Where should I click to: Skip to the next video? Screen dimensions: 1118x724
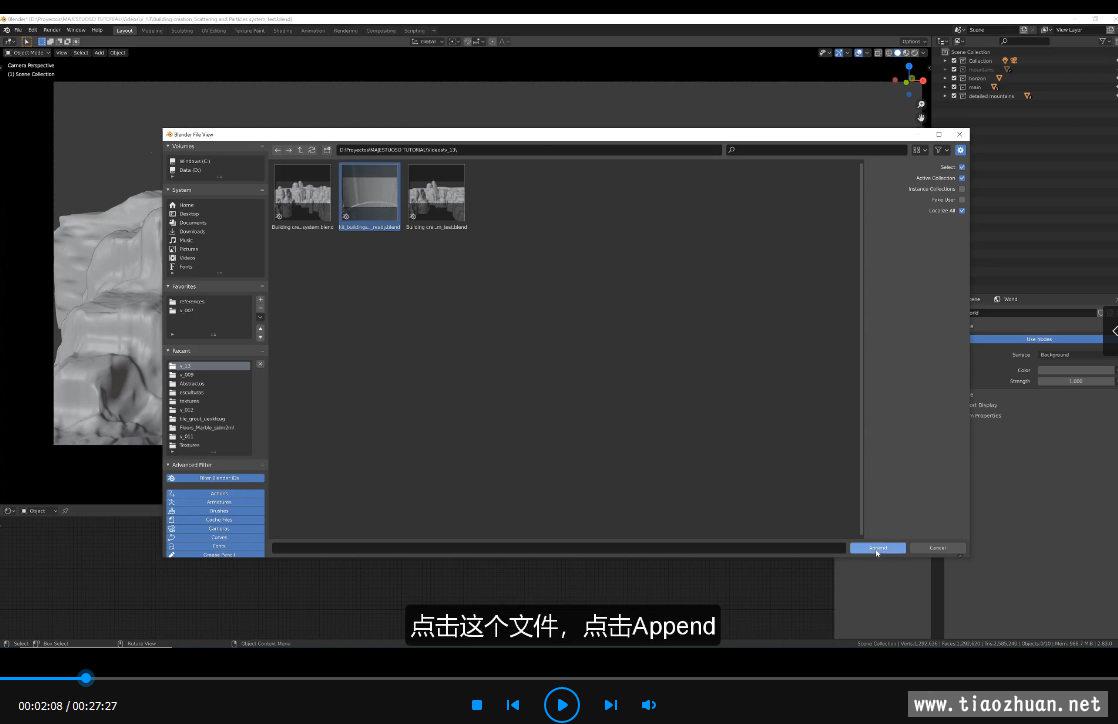click(611, 705)
